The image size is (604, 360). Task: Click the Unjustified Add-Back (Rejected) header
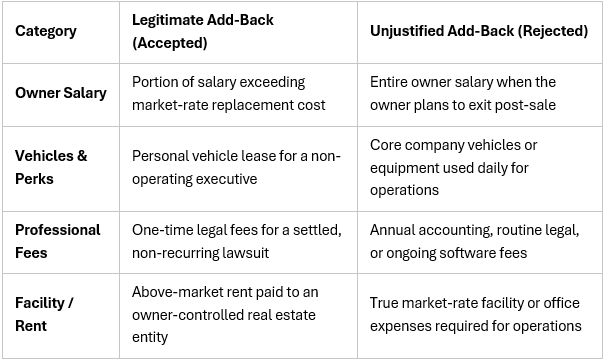coord(479,31)
